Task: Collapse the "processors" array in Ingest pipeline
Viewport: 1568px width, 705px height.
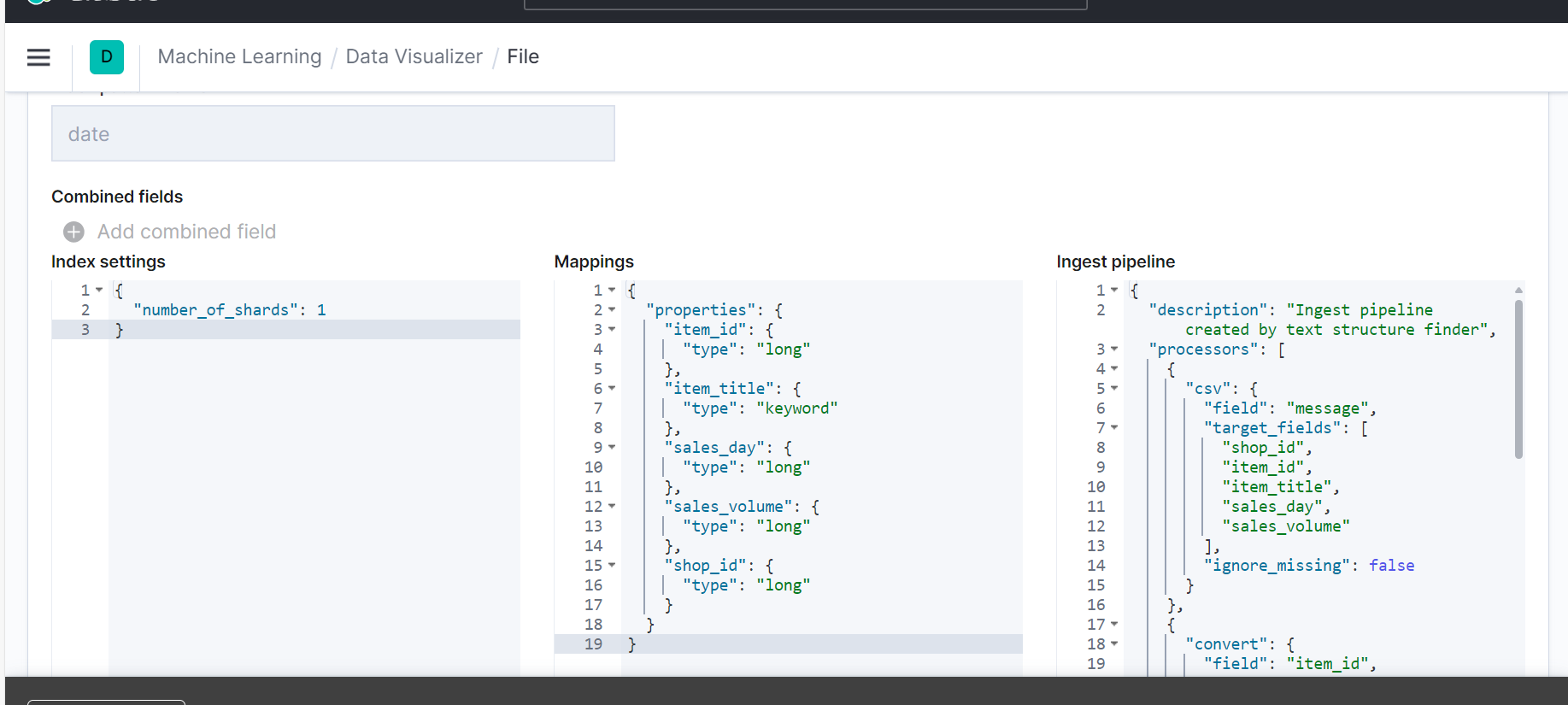Action: (1114, 350)
